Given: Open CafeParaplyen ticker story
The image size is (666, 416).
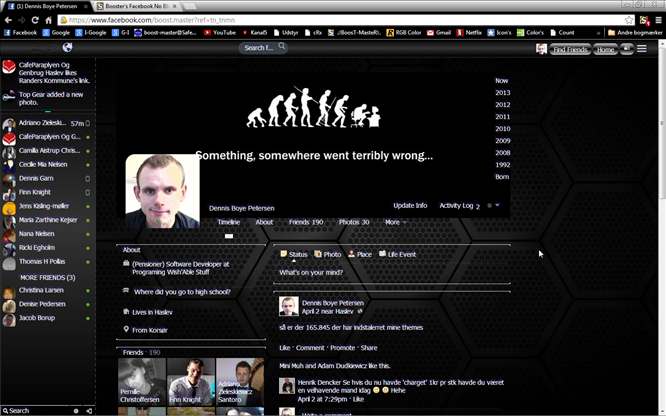Looking at the screenshot, I should point(46,73).
